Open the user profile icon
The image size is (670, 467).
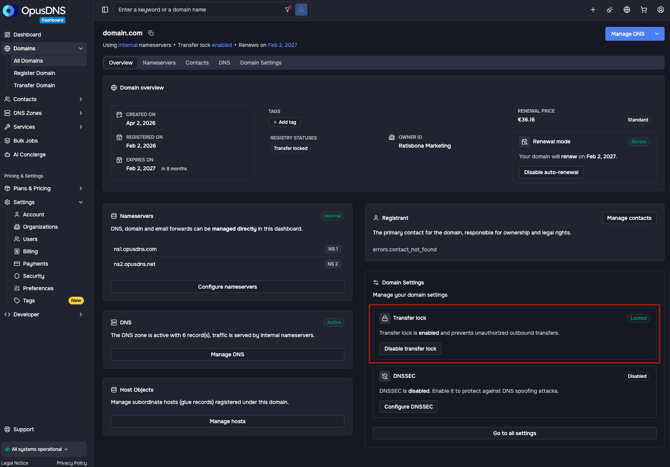tap(660, 9)
